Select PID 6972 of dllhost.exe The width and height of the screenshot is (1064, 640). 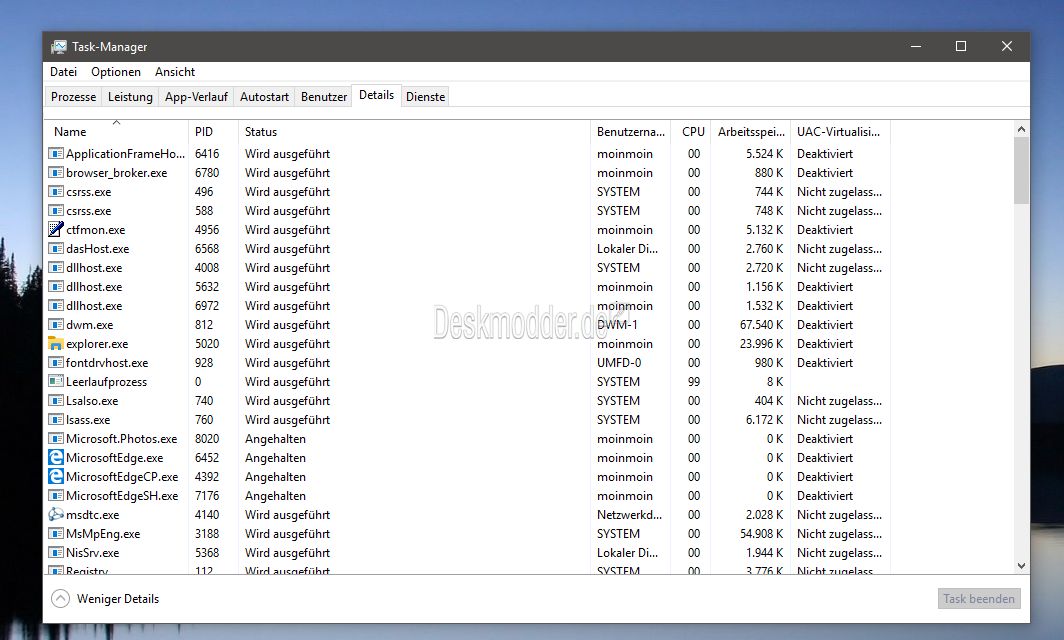tap(207, 305)
